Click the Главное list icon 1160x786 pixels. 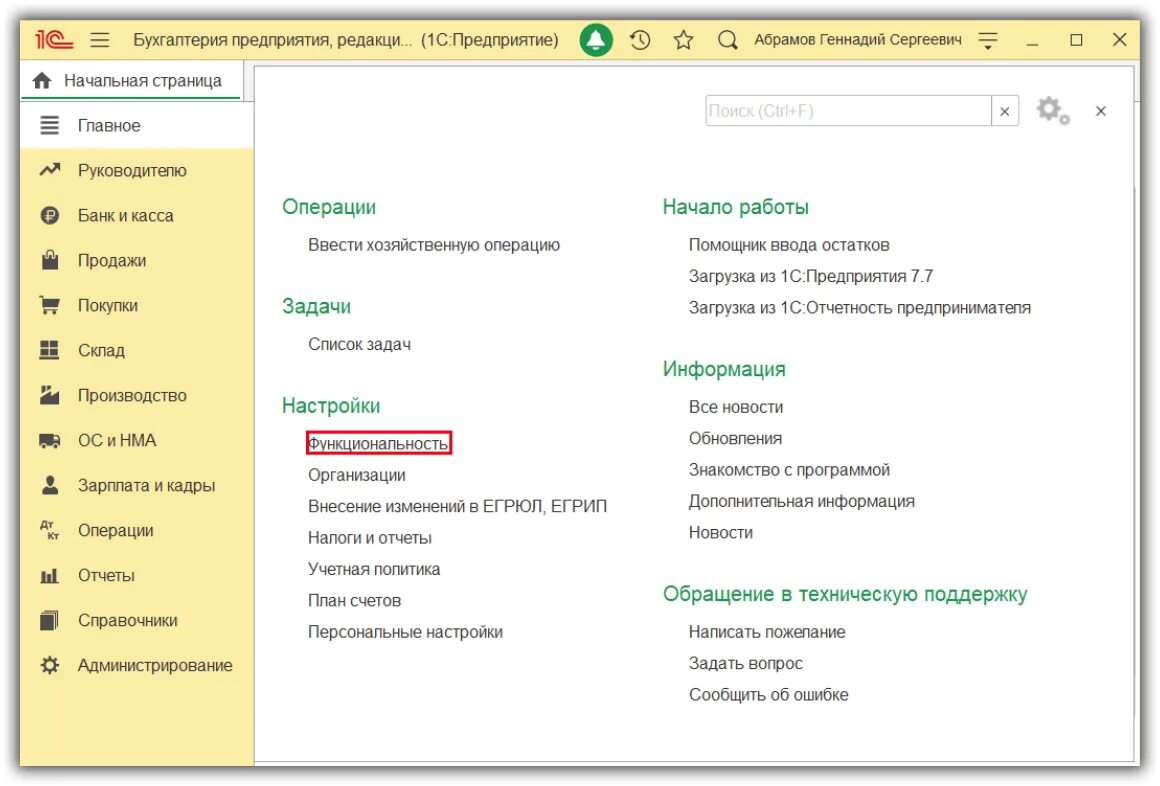pos(50,126)
